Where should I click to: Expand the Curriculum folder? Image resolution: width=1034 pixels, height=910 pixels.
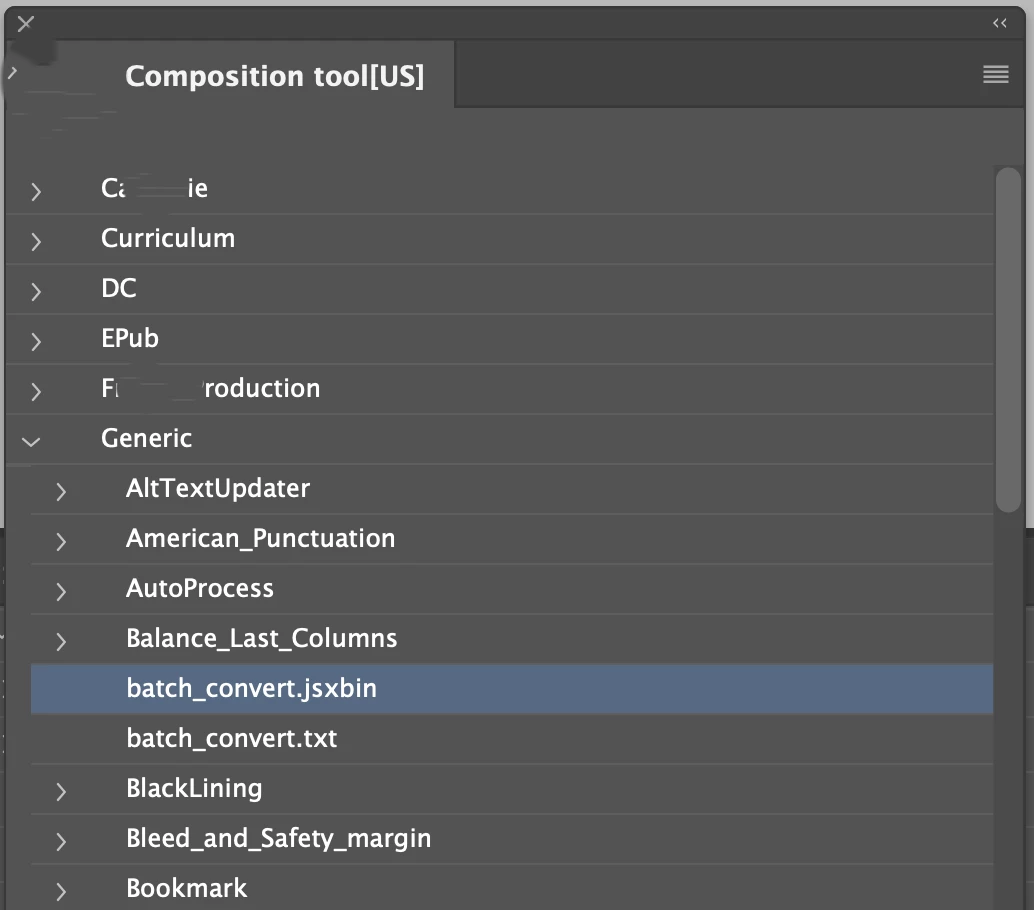(36, 240)
